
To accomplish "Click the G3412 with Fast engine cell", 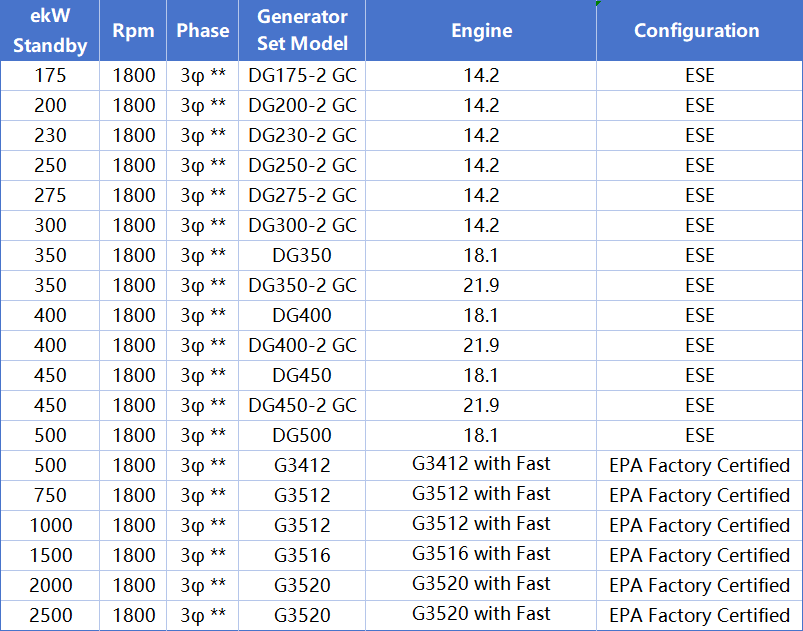I will click(x=481, y=466).
